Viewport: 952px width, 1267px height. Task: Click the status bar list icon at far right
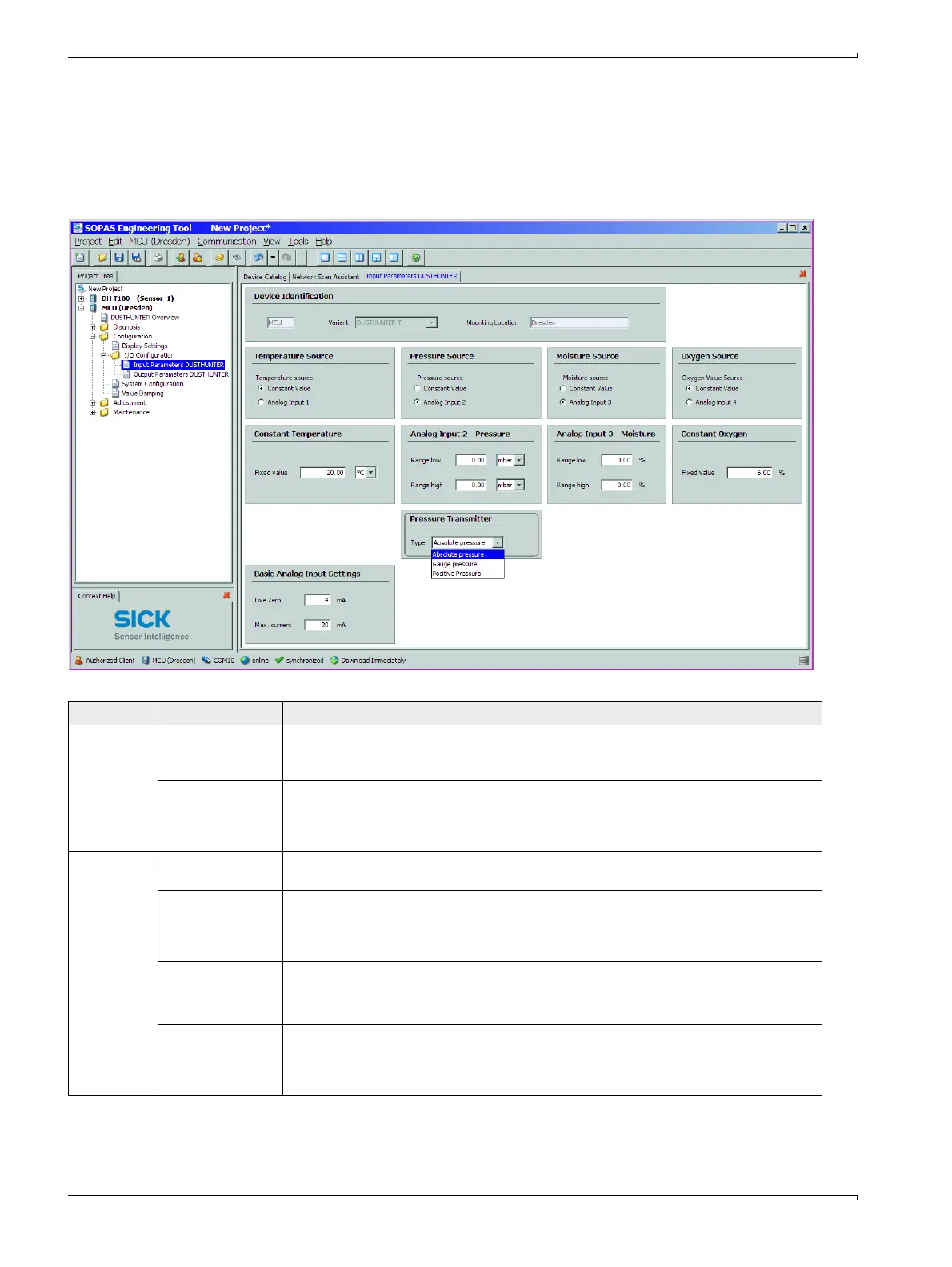[804, 661]
